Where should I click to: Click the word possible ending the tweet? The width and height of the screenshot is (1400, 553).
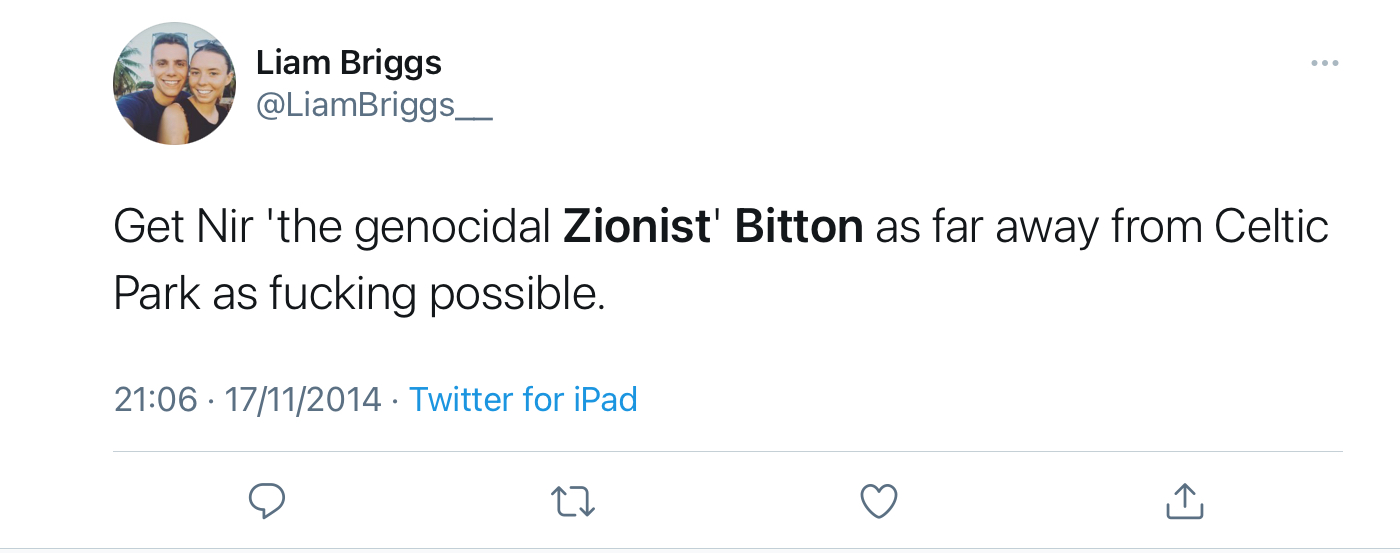coord(517,295)
